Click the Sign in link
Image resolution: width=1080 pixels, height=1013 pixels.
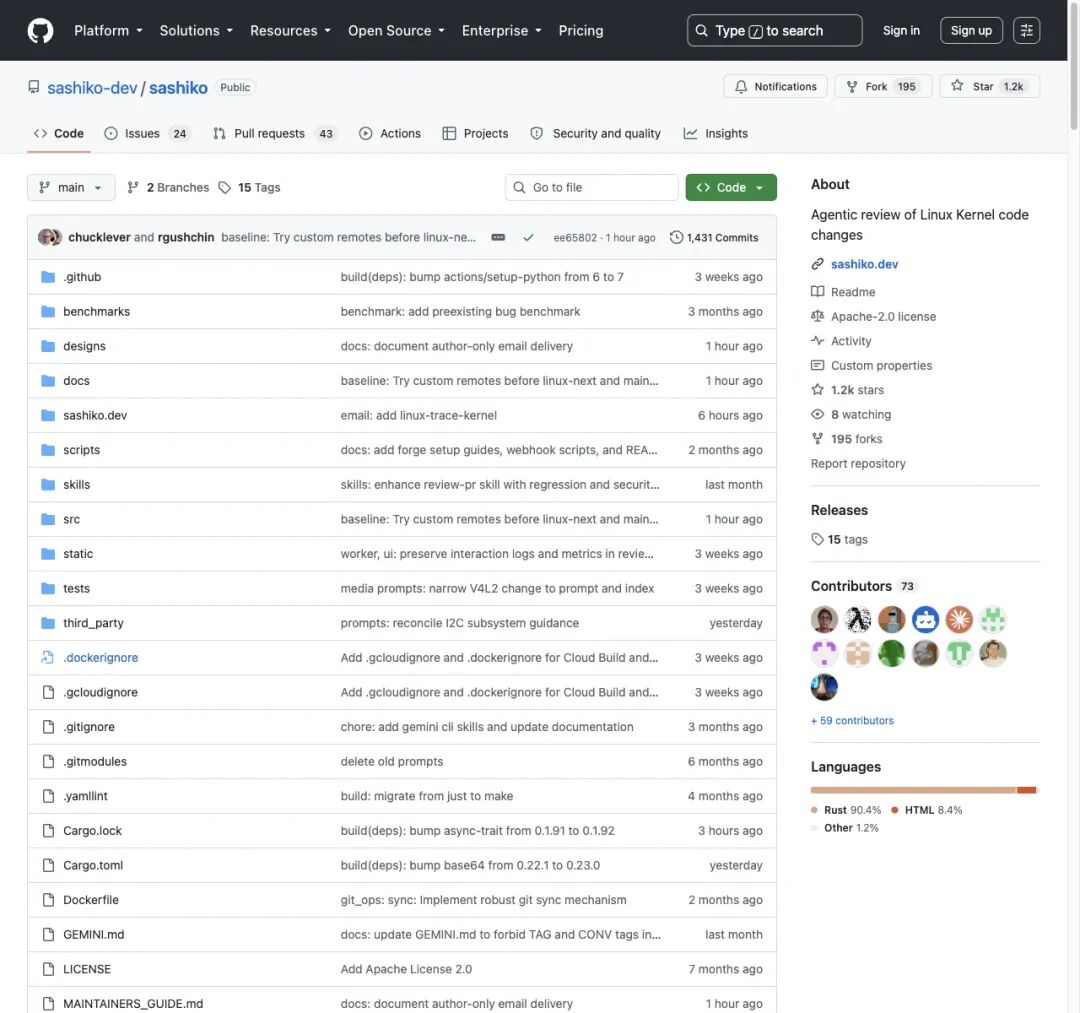pyautogui.click(x=901, y=30)
